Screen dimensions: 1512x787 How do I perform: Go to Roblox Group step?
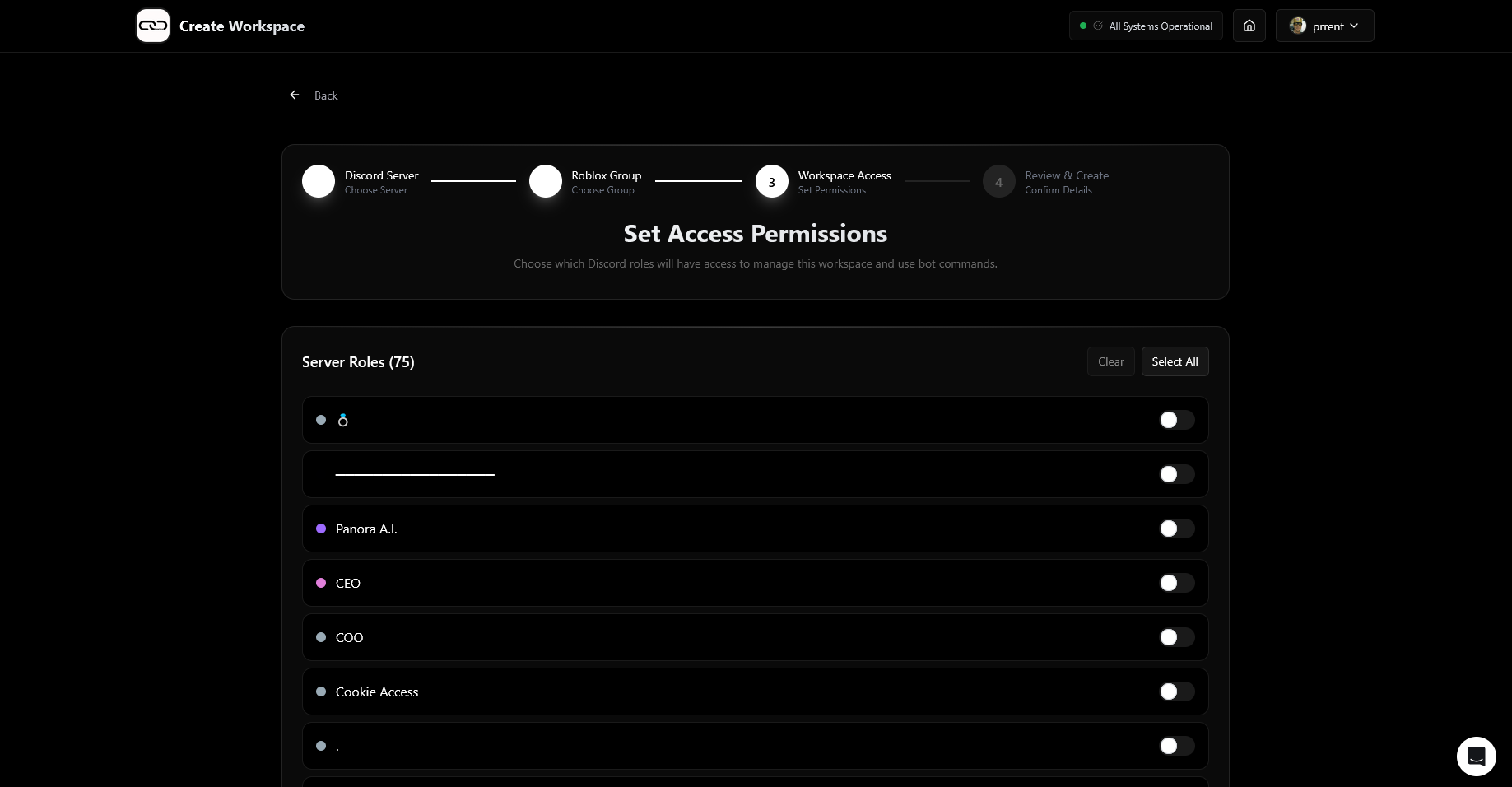click(545, 182)
